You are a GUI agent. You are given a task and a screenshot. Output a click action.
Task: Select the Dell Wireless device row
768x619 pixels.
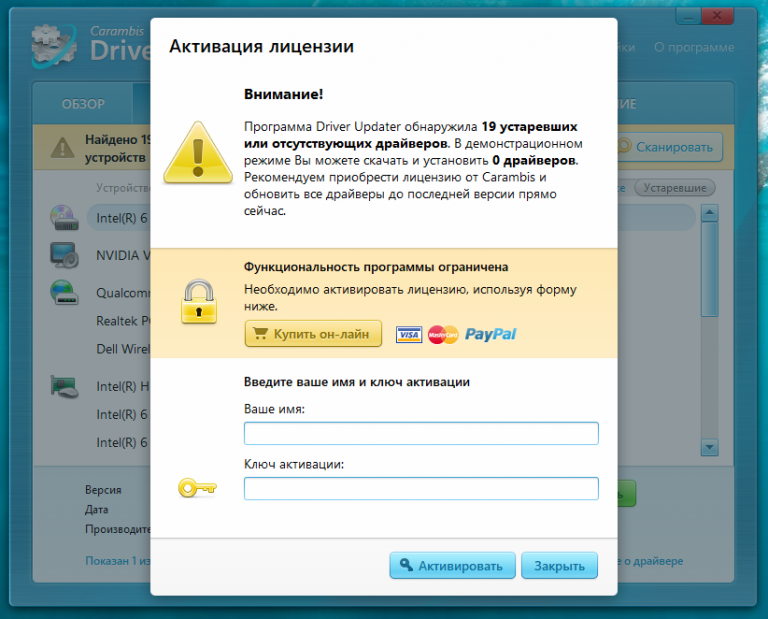click(123, 349)
